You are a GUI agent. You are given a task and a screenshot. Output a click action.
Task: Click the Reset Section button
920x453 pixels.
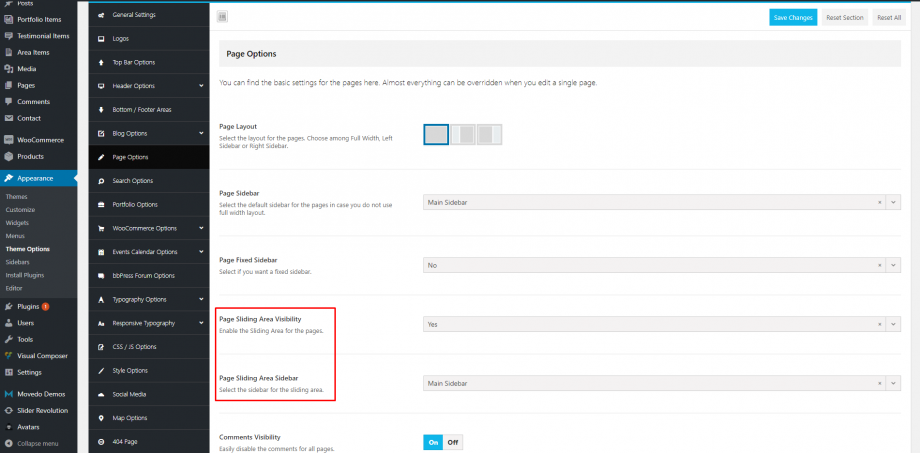coord(845,17)
